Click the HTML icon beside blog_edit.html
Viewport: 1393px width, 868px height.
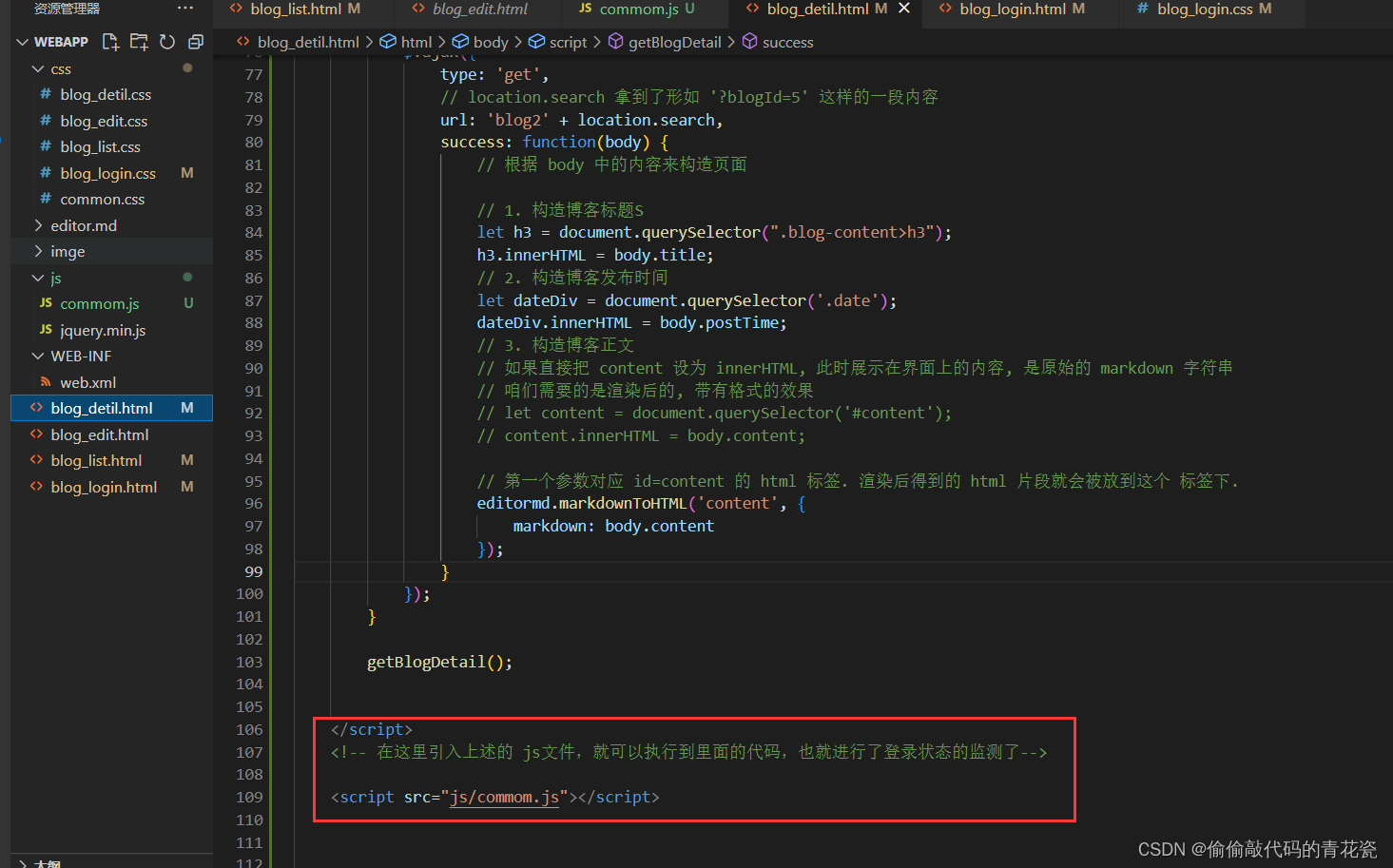pos(36,434)
